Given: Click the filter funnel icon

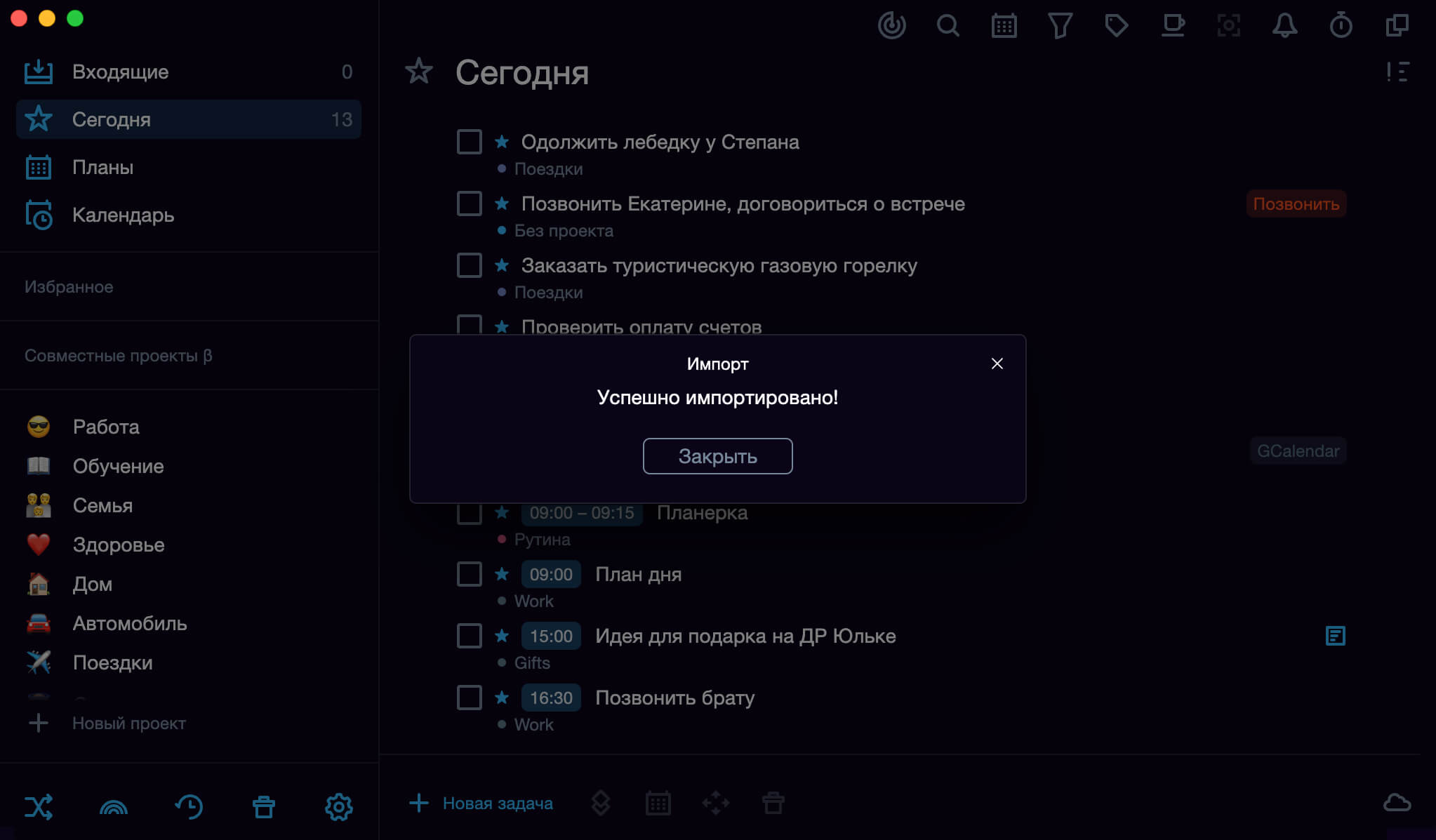Looking at the screenshot, I should (x=1060, y=26).
